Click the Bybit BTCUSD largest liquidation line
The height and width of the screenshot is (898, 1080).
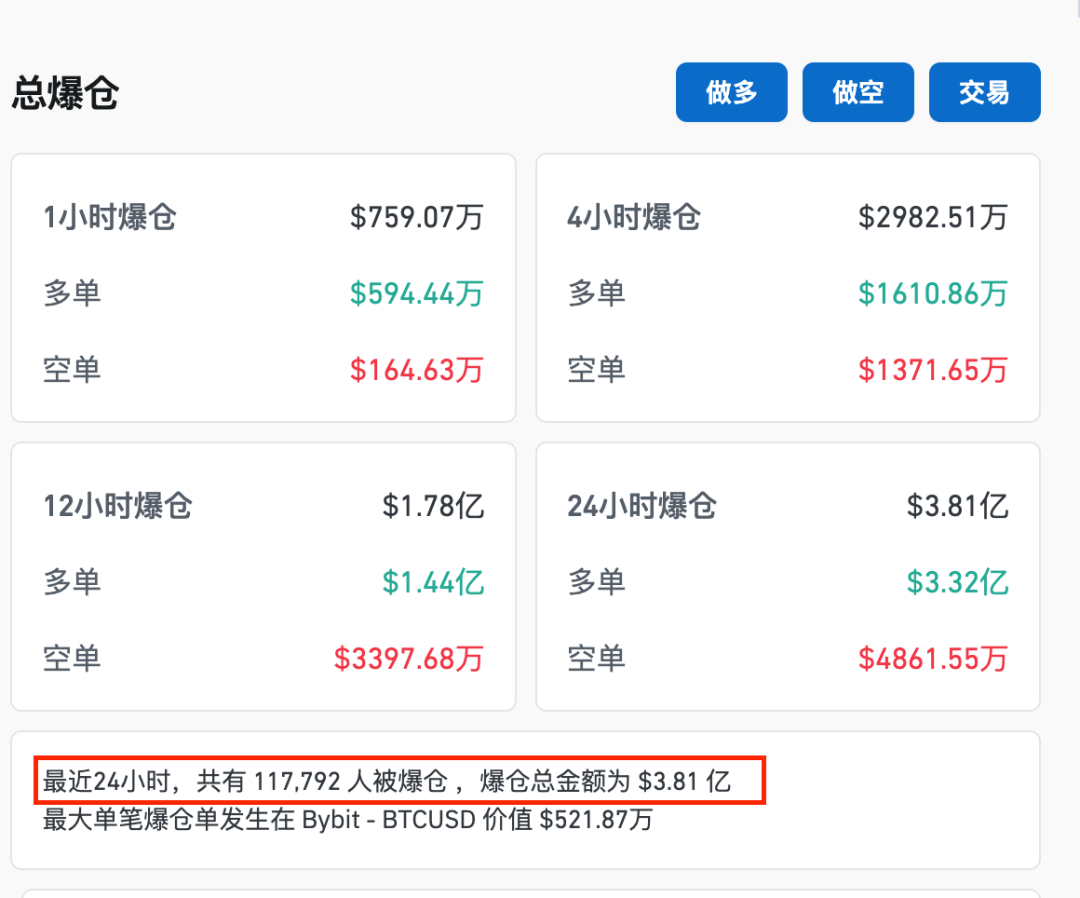coord(348,819)
